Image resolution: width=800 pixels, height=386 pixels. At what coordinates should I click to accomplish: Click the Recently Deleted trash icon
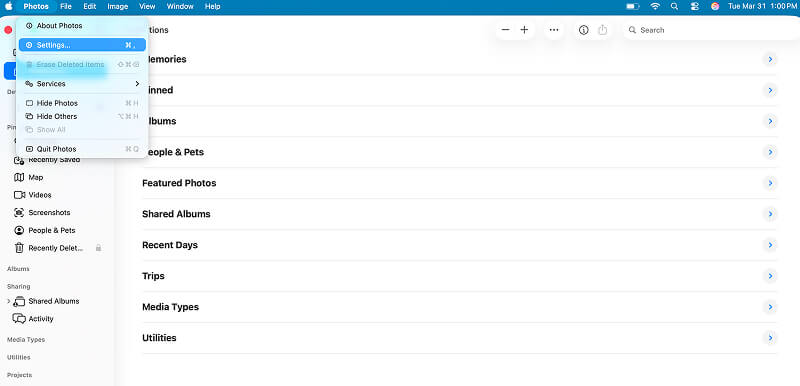(19, 248)
